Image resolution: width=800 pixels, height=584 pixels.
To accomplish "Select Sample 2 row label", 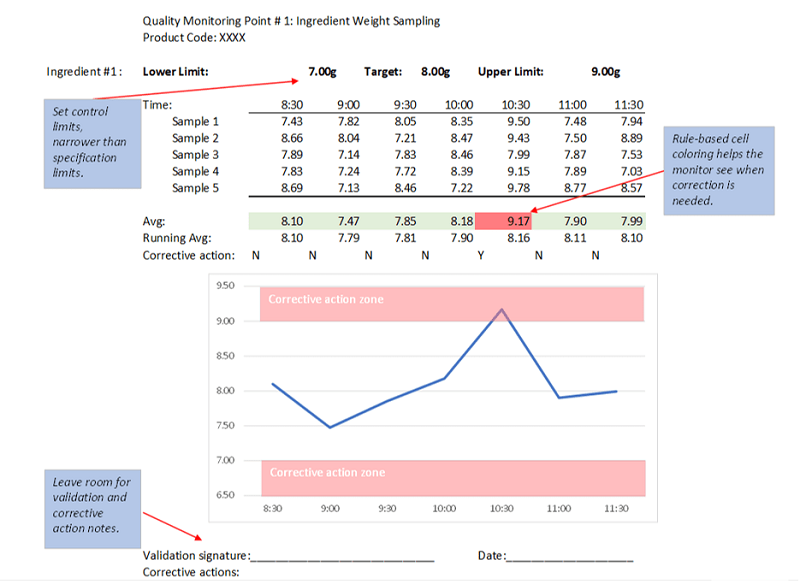I will [195, 138].
